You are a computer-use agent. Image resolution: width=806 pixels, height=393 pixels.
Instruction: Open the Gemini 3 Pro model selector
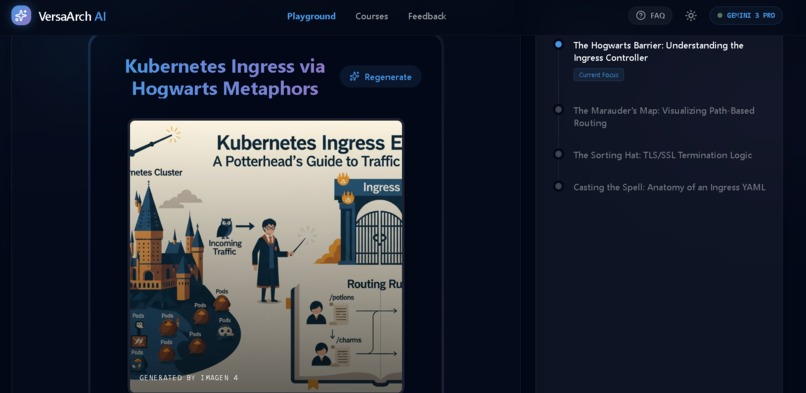point(746,15)
